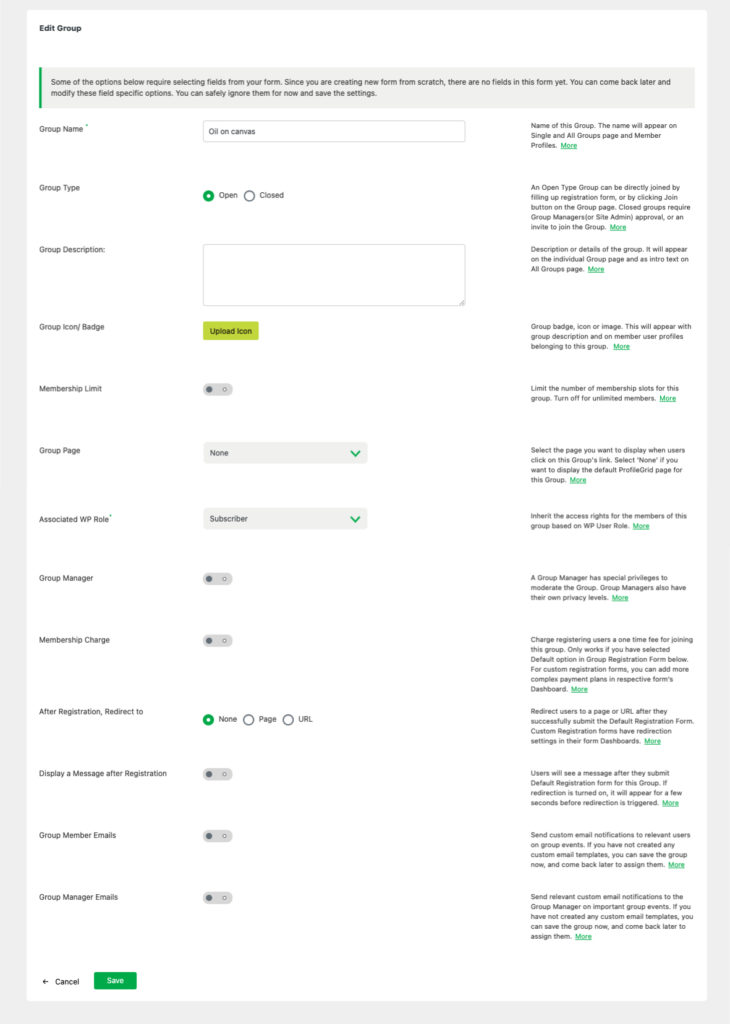
Task: Open the More link about Group Type
Action: (x=616, y=227)
